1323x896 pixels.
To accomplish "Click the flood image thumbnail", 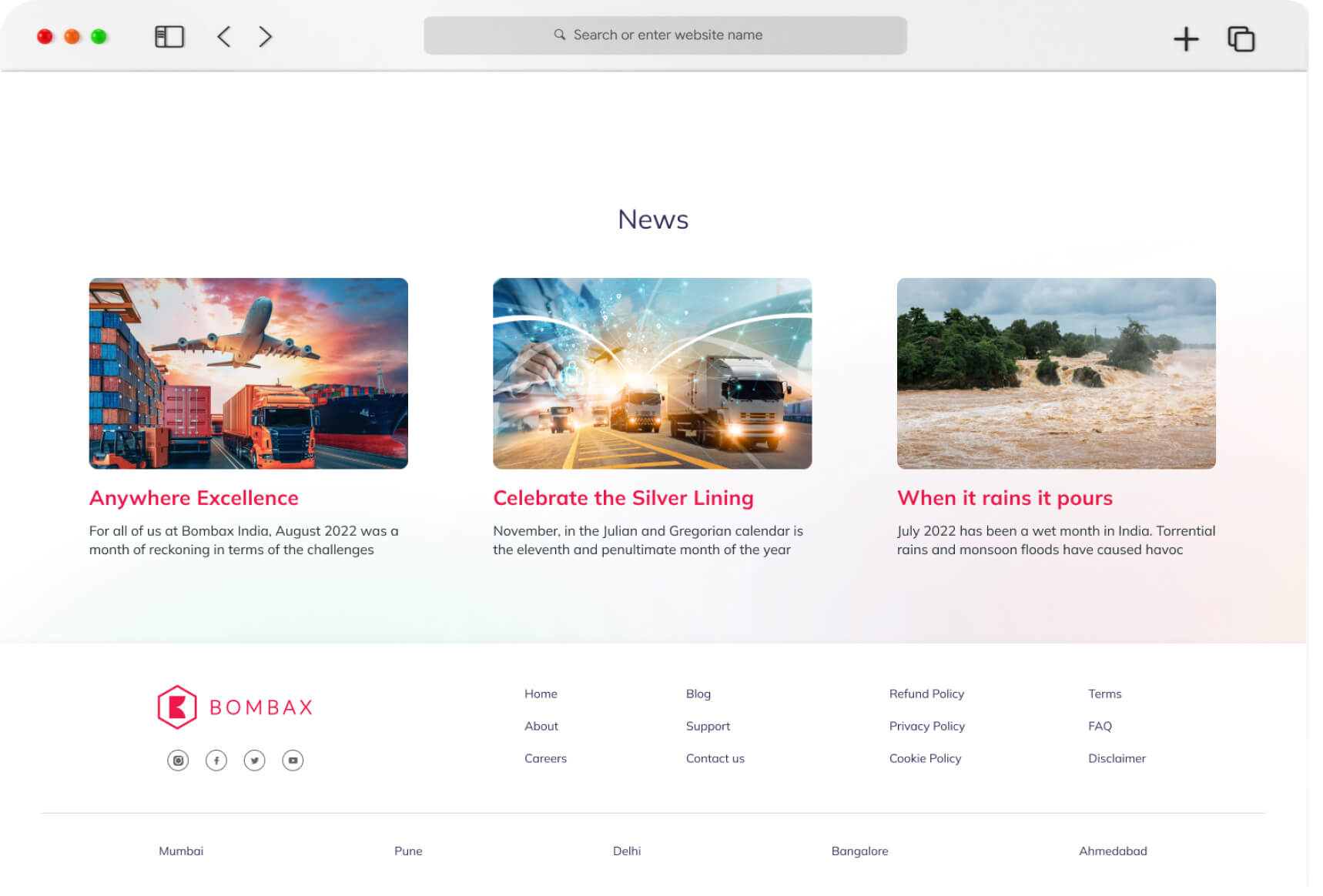I will [1055, 373].
